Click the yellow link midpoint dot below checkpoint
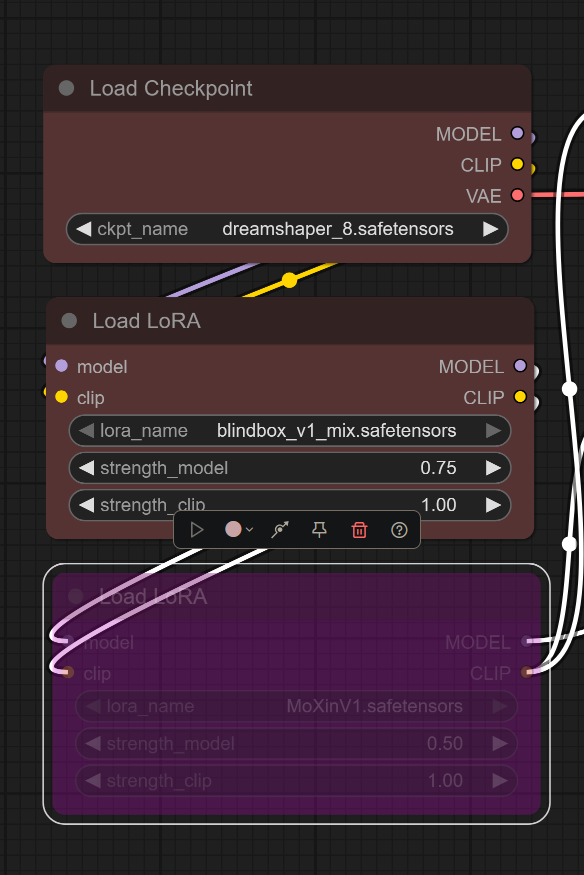 click(x=289, y=280)
